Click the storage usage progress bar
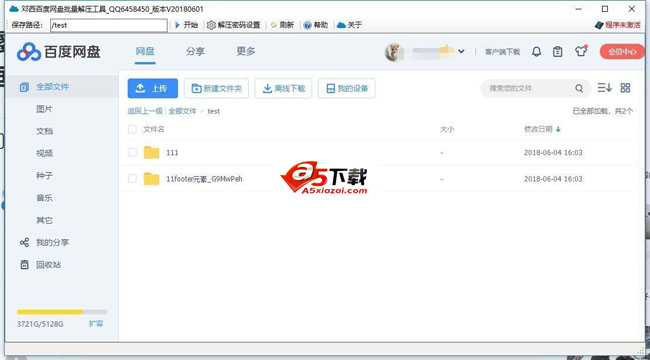Screen dimensions: 650x360 click(x=62, y=312)
